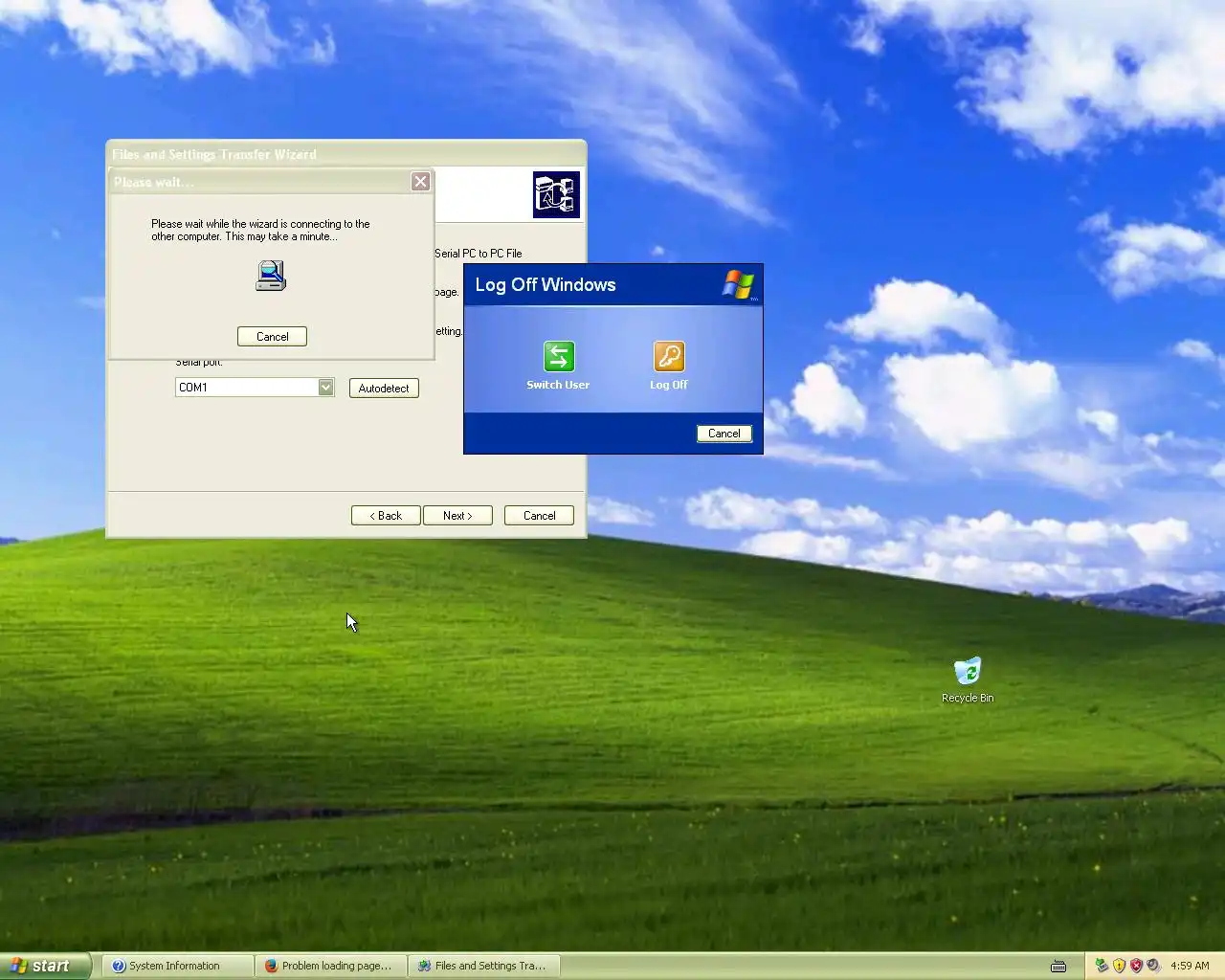Click the Safely Remove Hardware tray icon

point(1102,966)
